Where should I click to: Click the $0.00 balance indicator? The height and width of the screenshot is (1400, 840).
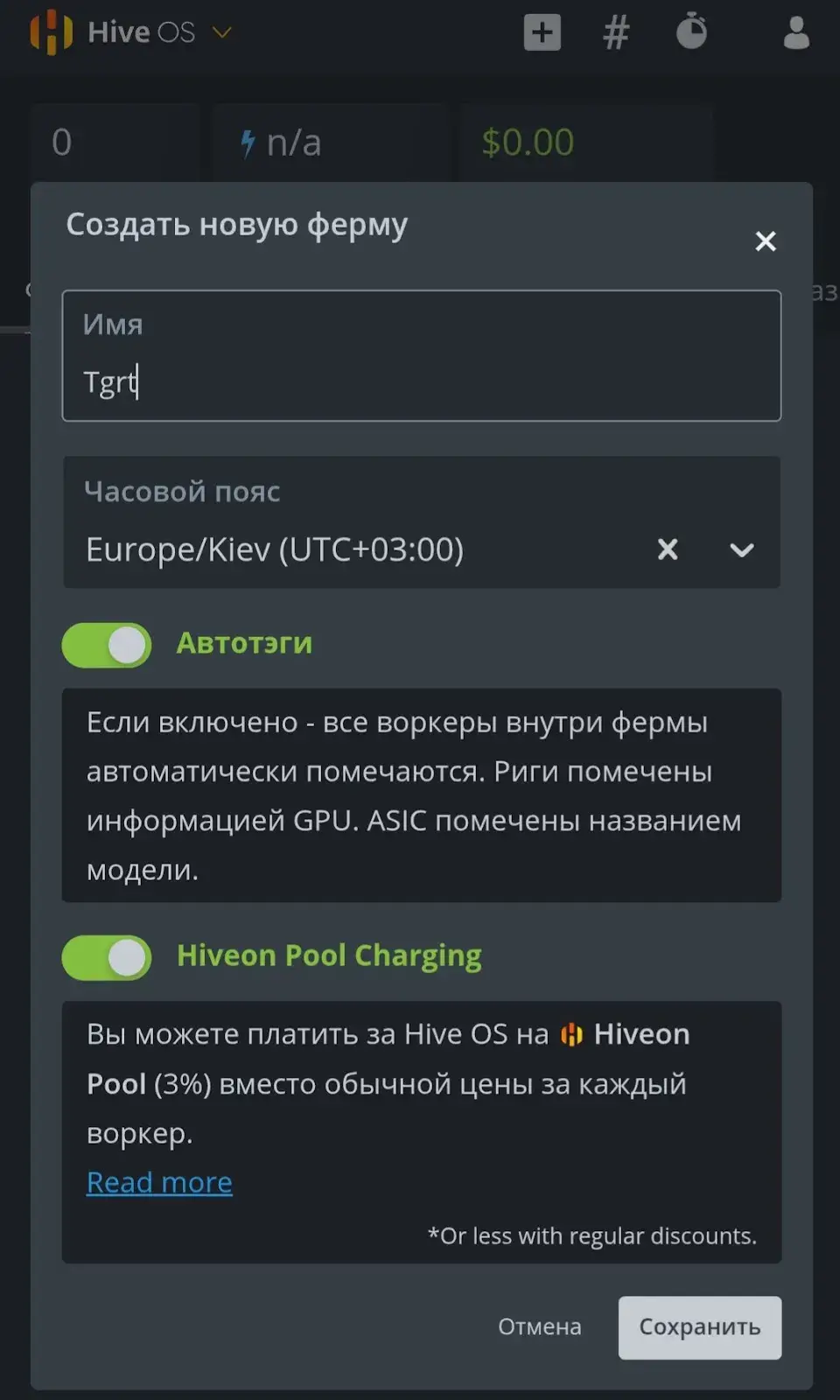pos(528,143)
